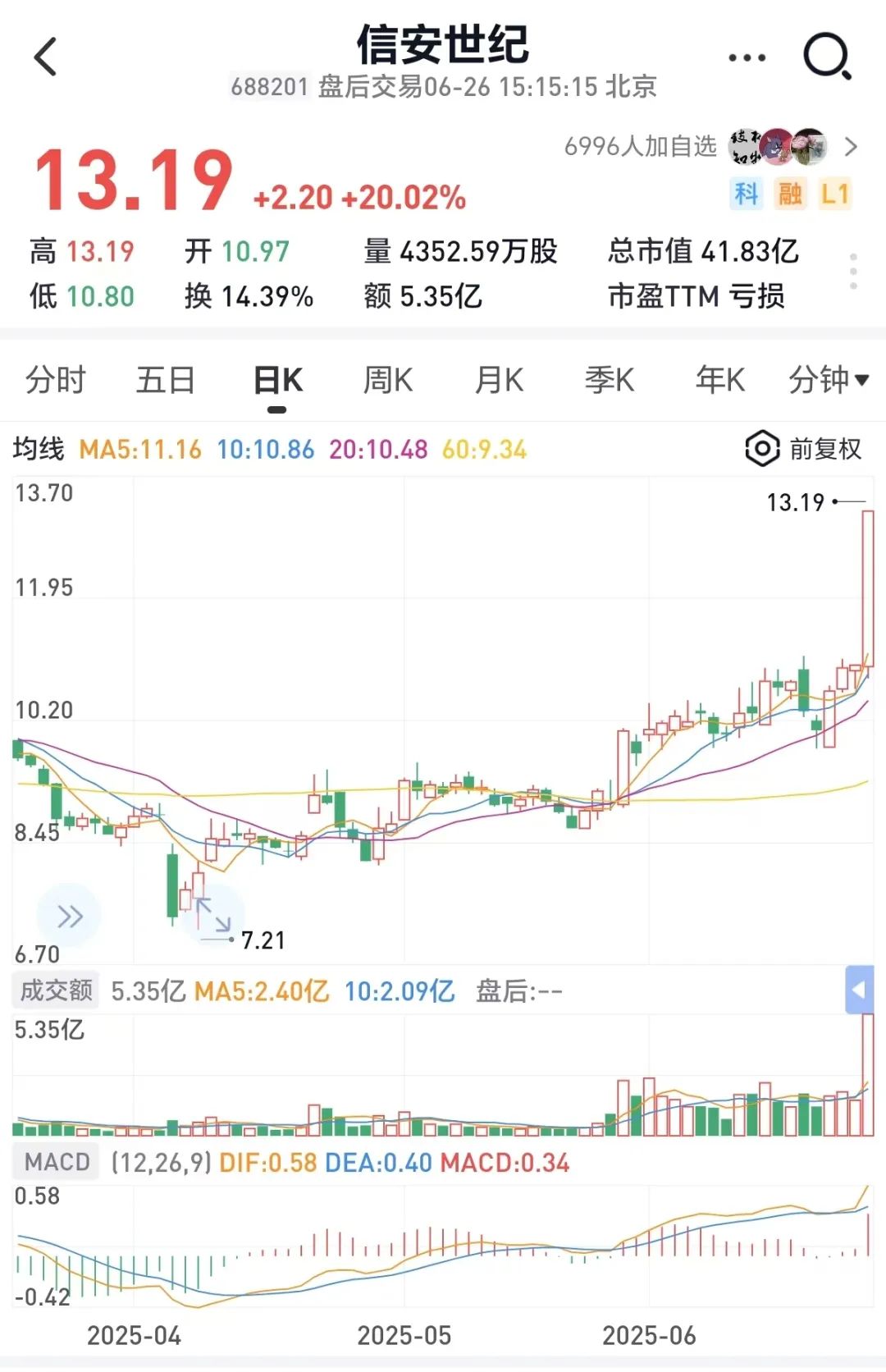
Task: Tap the 科 board tag
Action: pyautogui.click(x=747, y=194)
